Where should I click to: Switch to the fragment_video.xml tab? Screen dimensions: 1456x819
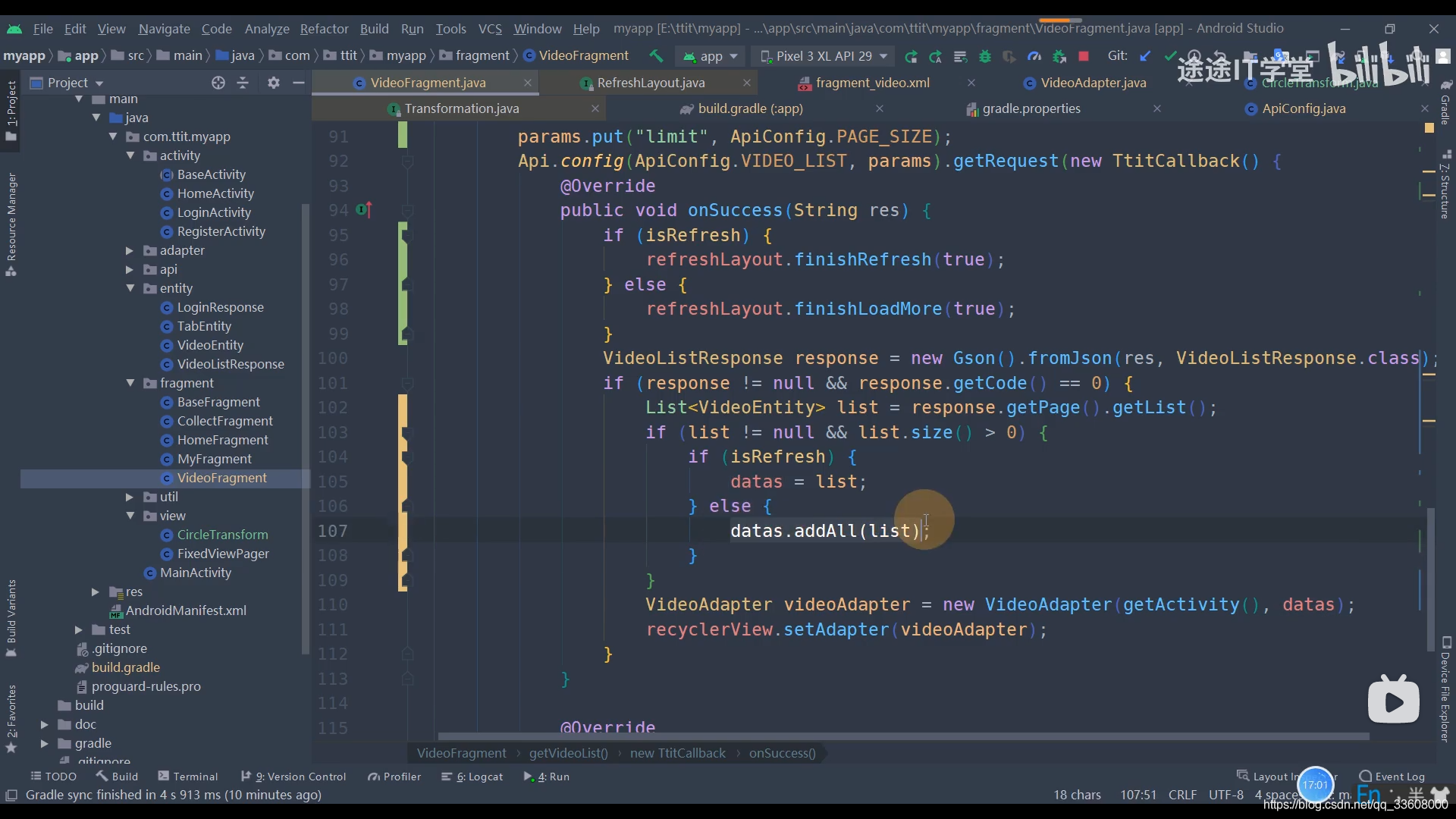pyautogui.click(x=872, y=83)
